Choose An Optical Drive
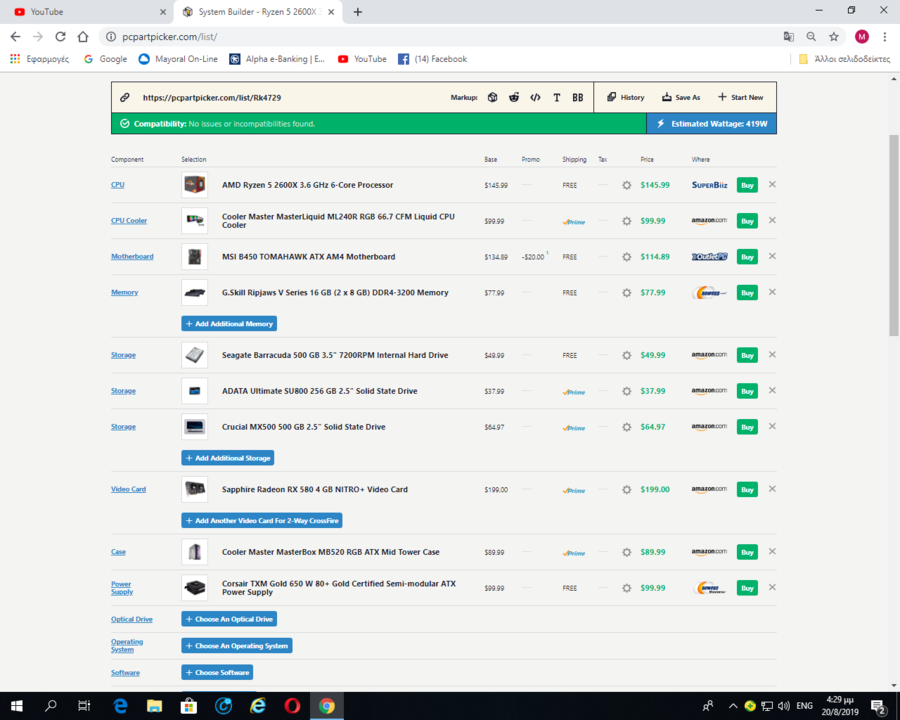This screenshot has height=720, width=900. pos(229,619)
